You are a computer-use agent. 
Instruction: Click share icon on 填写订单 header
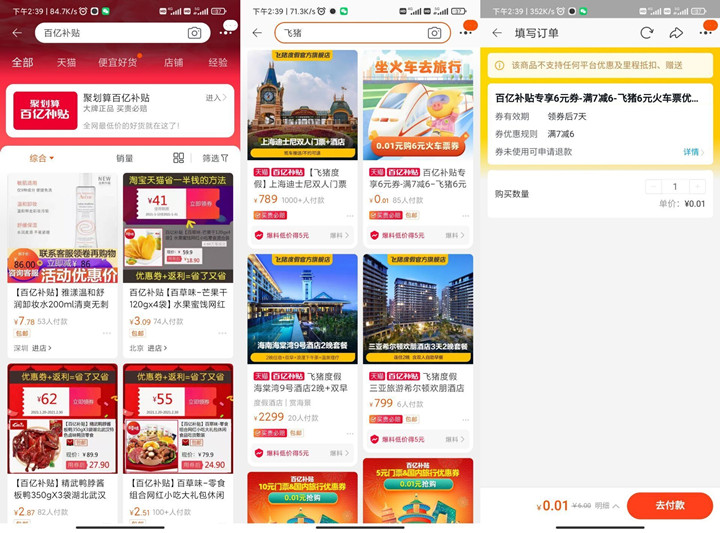[676, 33]
